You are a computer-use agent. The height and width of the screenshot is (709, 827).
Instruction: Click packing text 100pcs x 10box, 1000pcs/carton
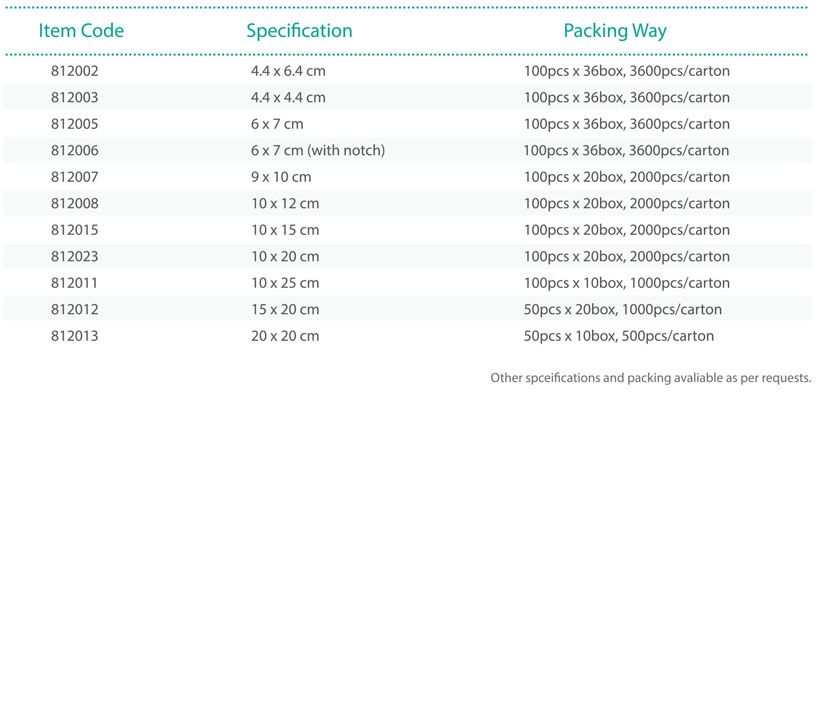[627, 283]
